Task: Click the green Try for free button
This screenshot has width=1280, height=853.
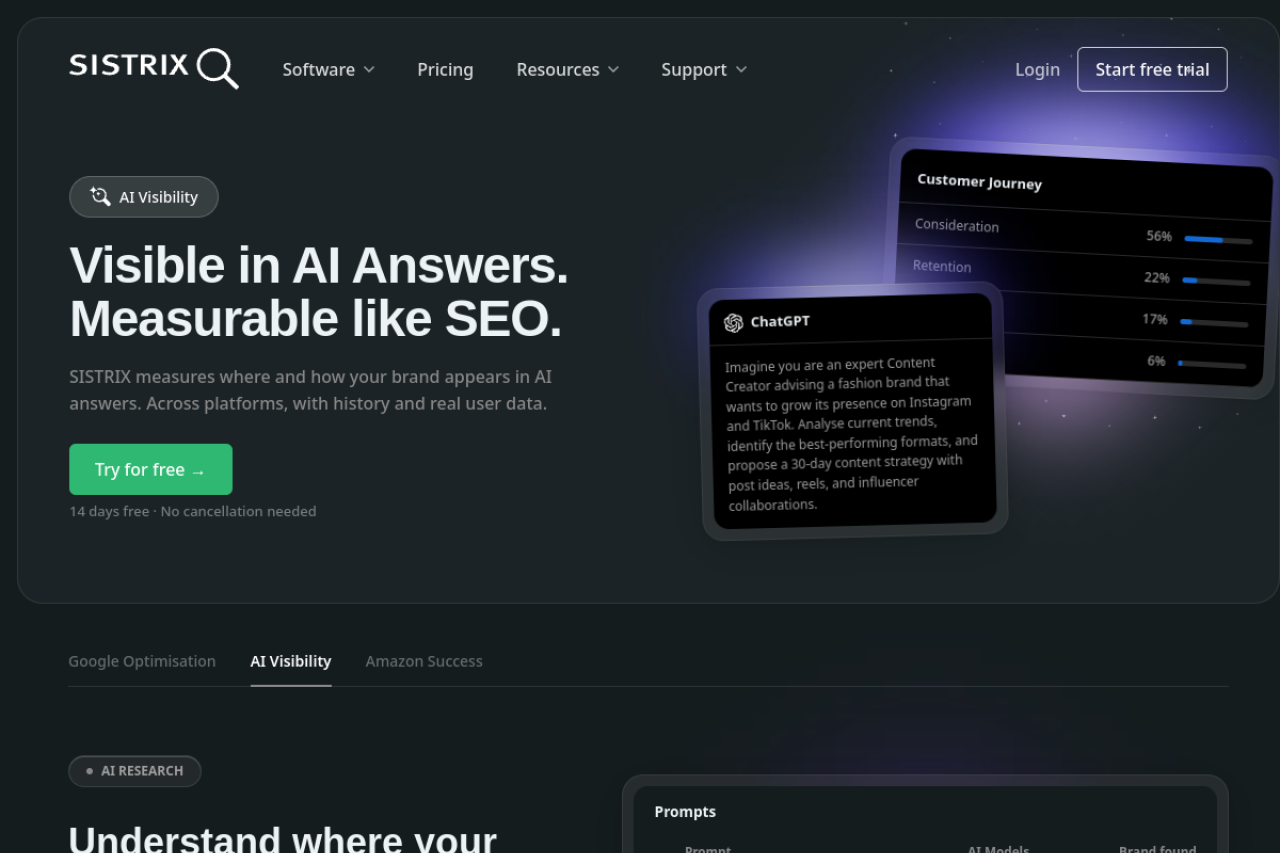Action: [151, 469]
